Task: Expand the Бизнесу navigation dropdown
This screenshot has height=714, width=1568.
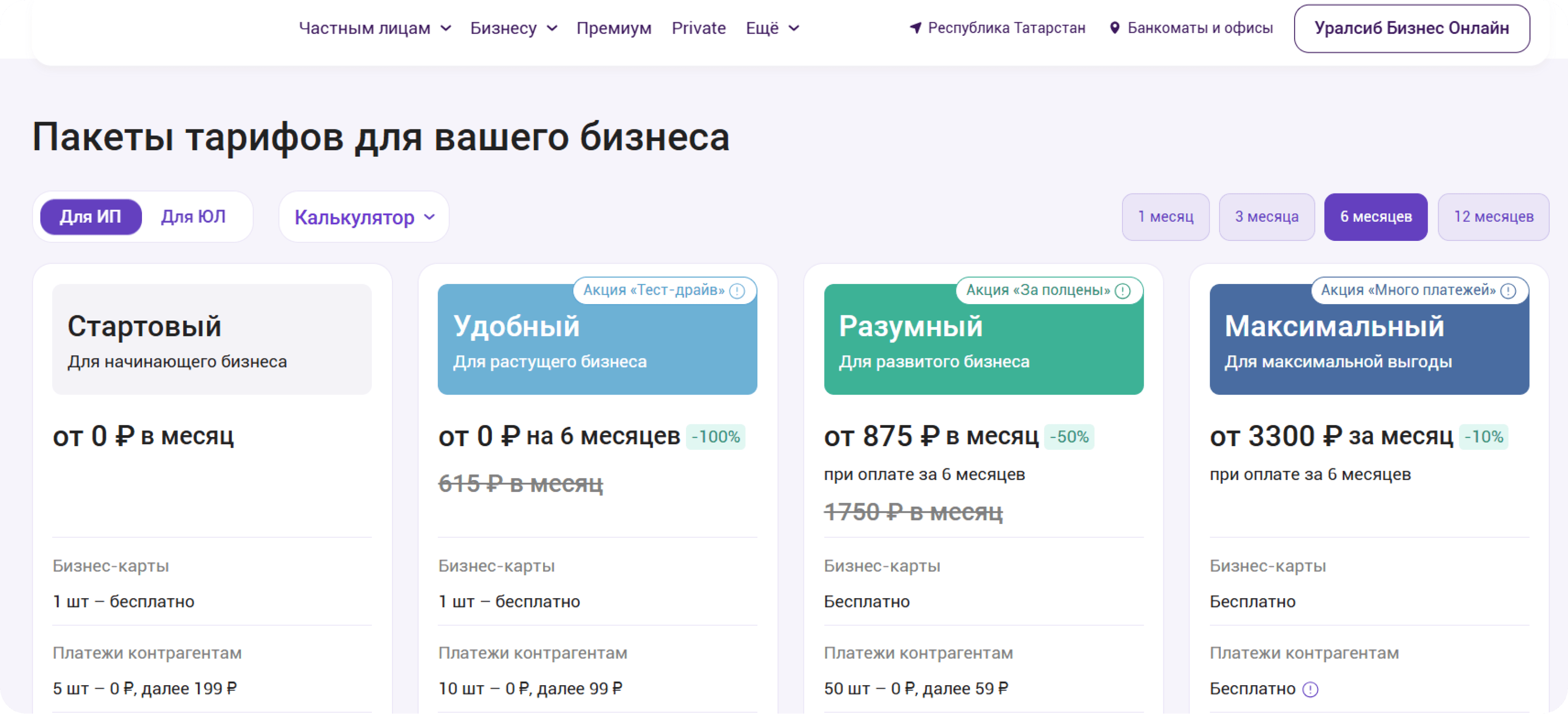Action: pos(513,28)
